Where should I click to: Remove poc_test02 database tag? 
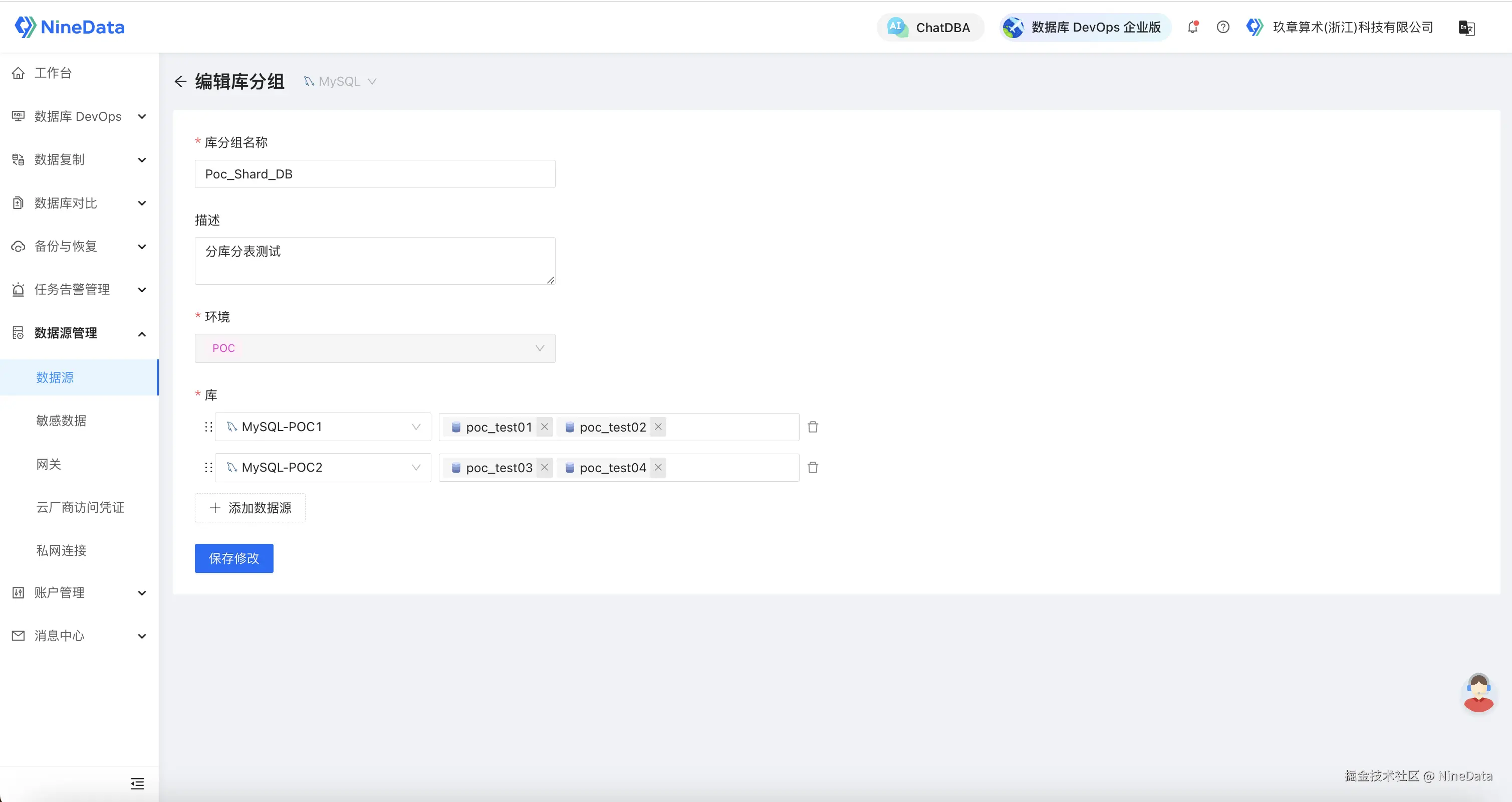coord(658,427)
